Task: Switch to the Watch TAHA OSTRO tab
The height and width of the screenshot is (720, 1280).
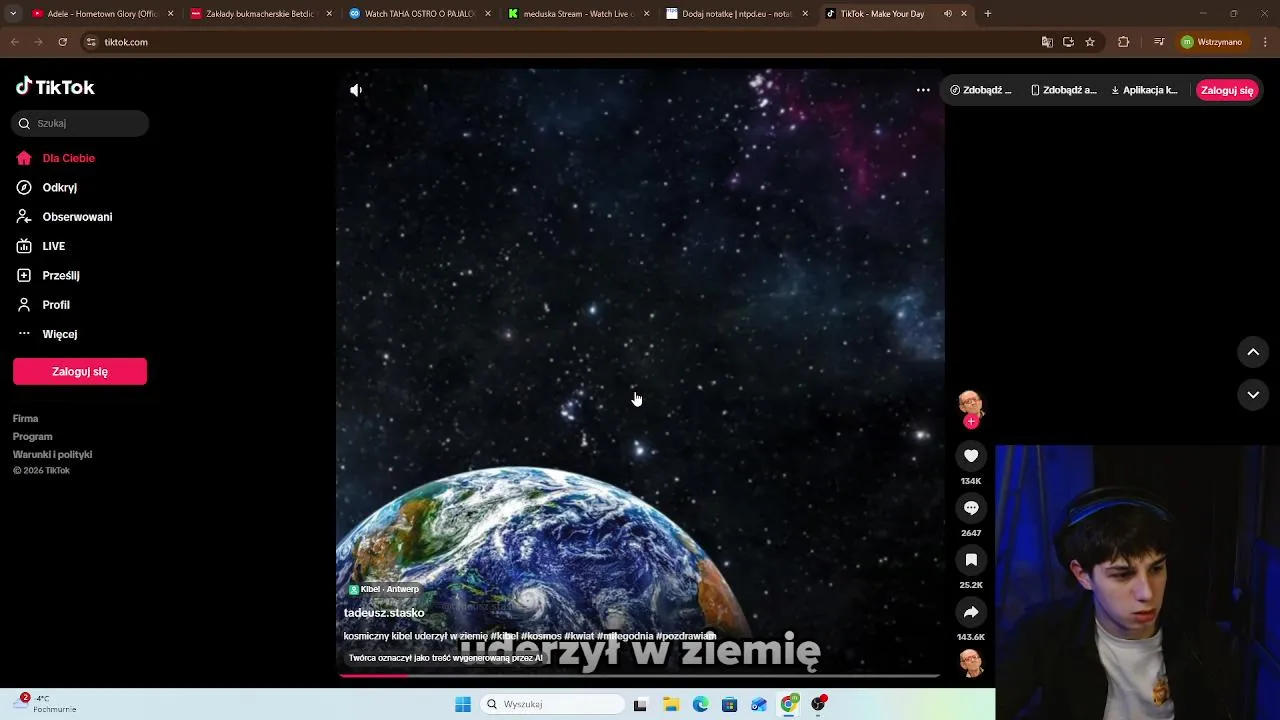Action: 420,14
